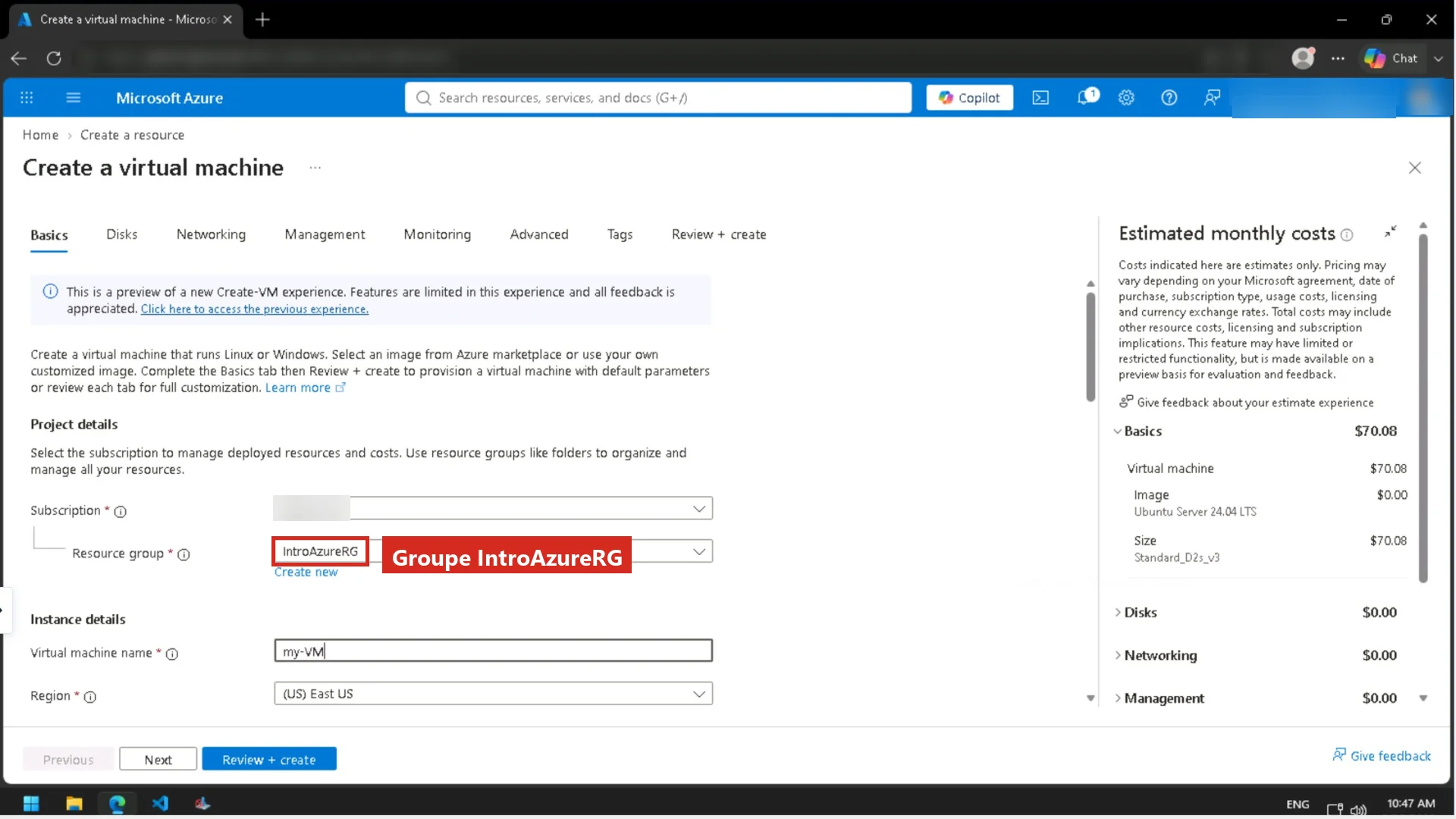Expand the Networking cost section

point(1117,655)
